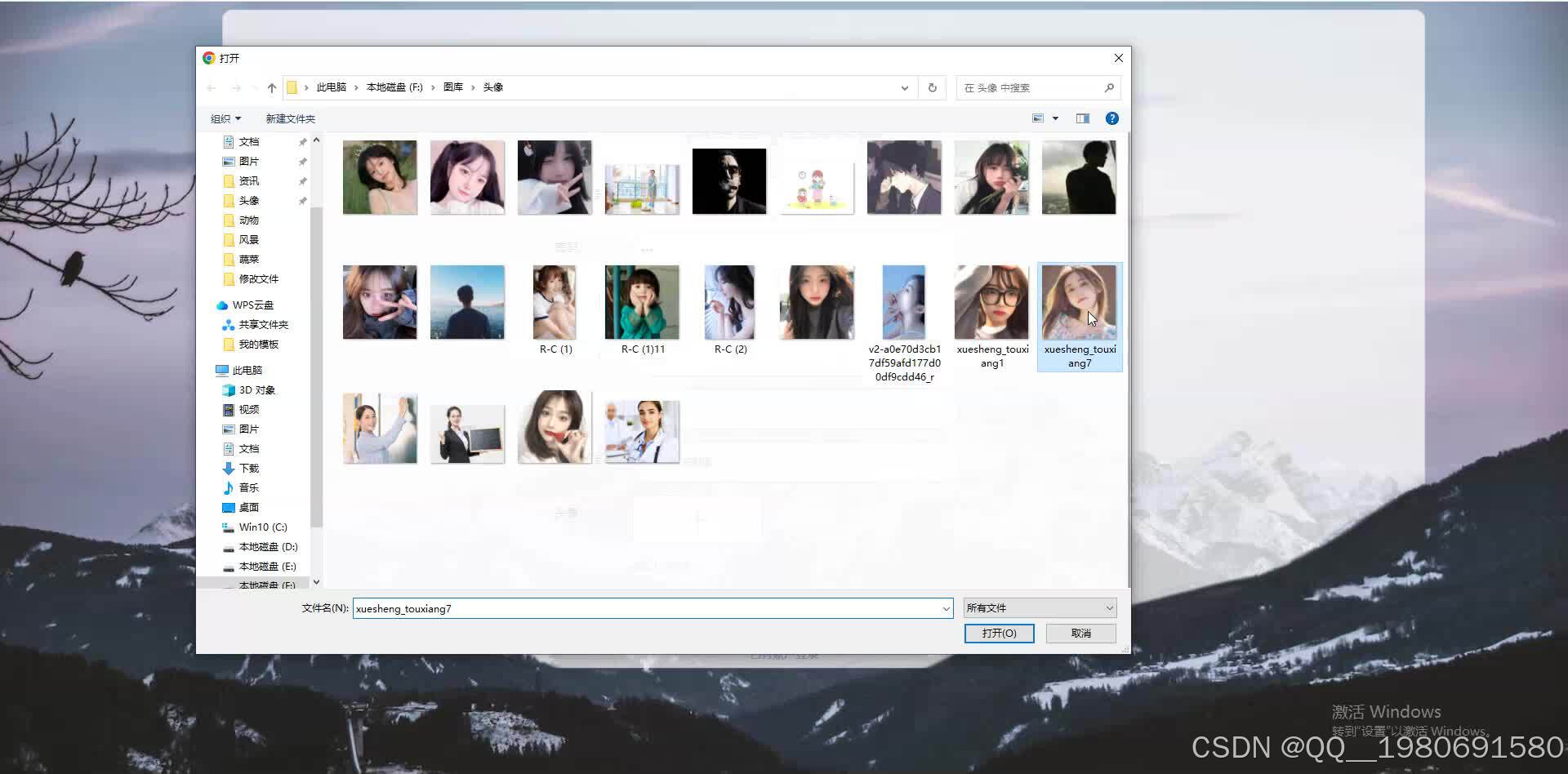
Task: Select 此电脑 in the address breadcrumb
Action: tap(331, 87)
